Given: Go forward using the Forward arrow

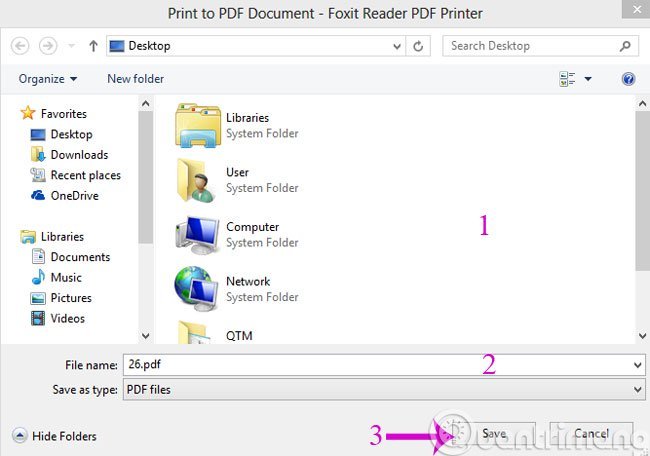Looking at the screenshot, I should click(48, 46).
